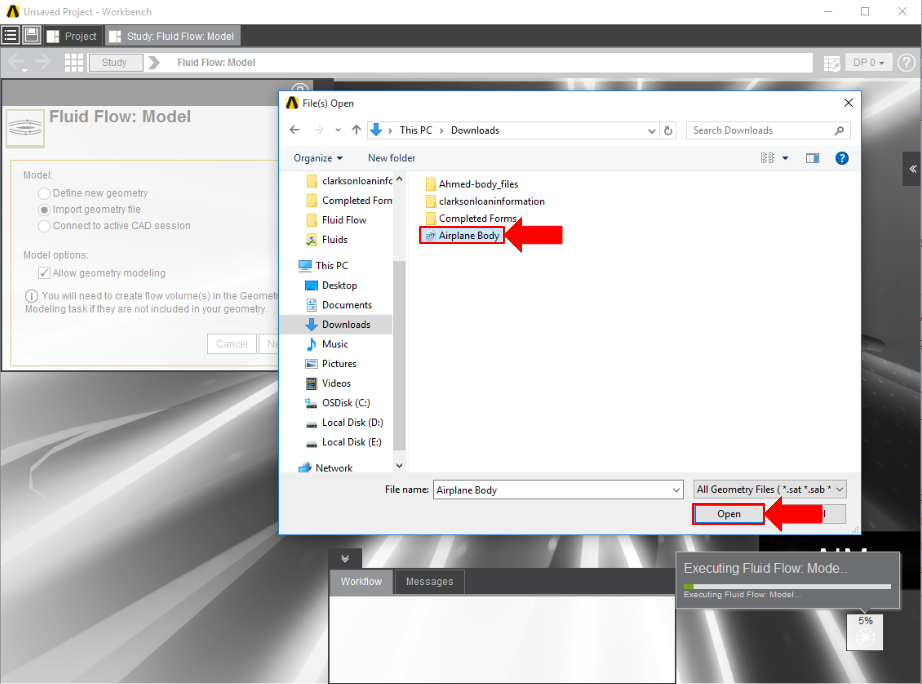Screen dimensions: 922x684
Task: Open the Completed Forms folder in file list
Action: click(x=471, y=218)
